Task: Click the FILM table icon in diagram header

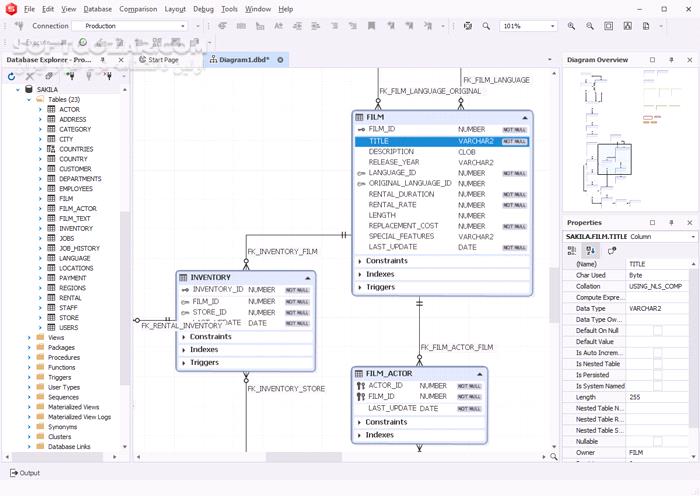Action: pos(359,117)
